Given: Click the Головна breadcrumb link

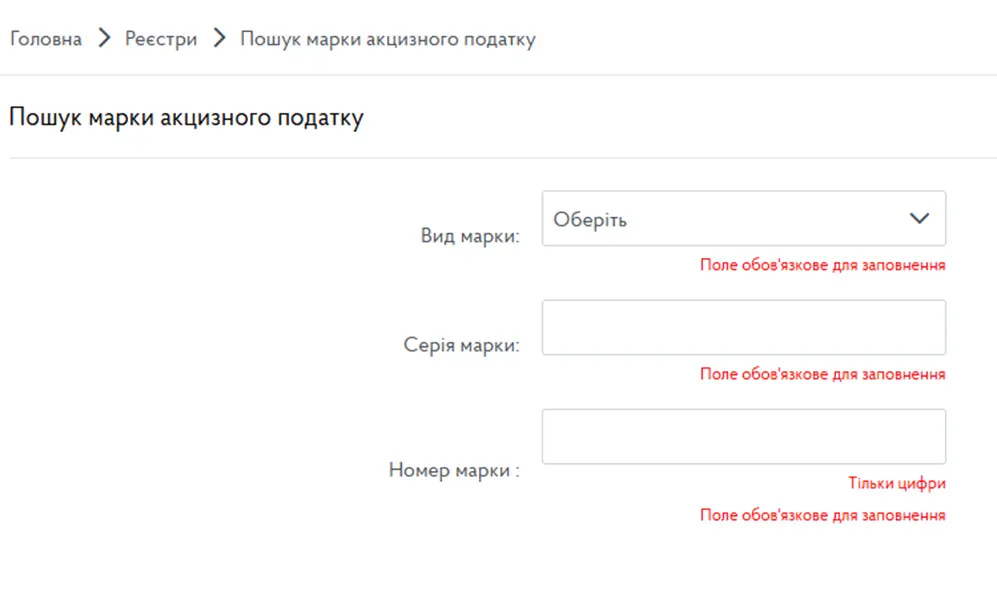Looking at the screenshot, I should pos(45,40).
